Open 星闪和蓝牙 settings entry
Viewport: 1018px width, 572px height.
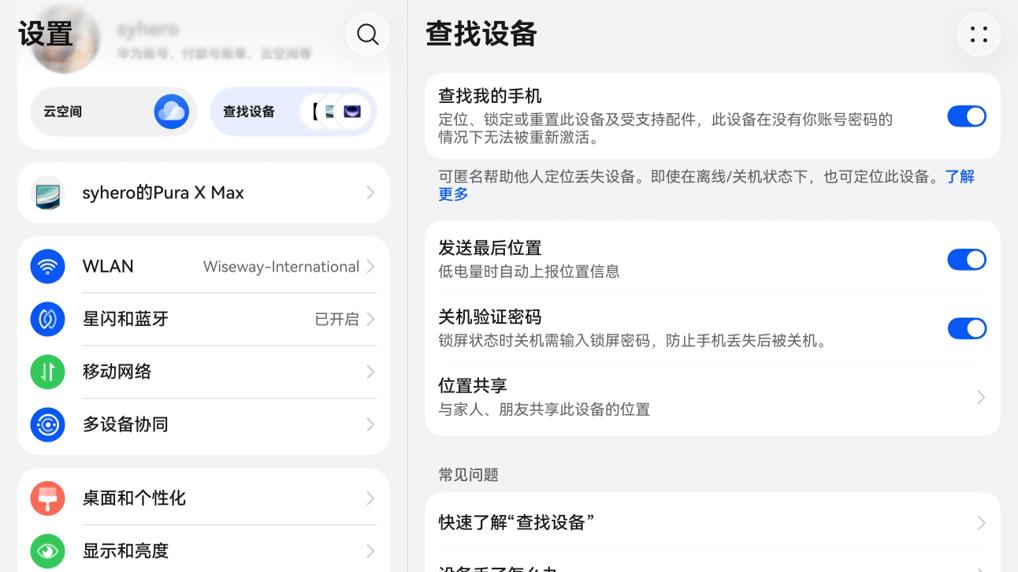click(203, 319)
